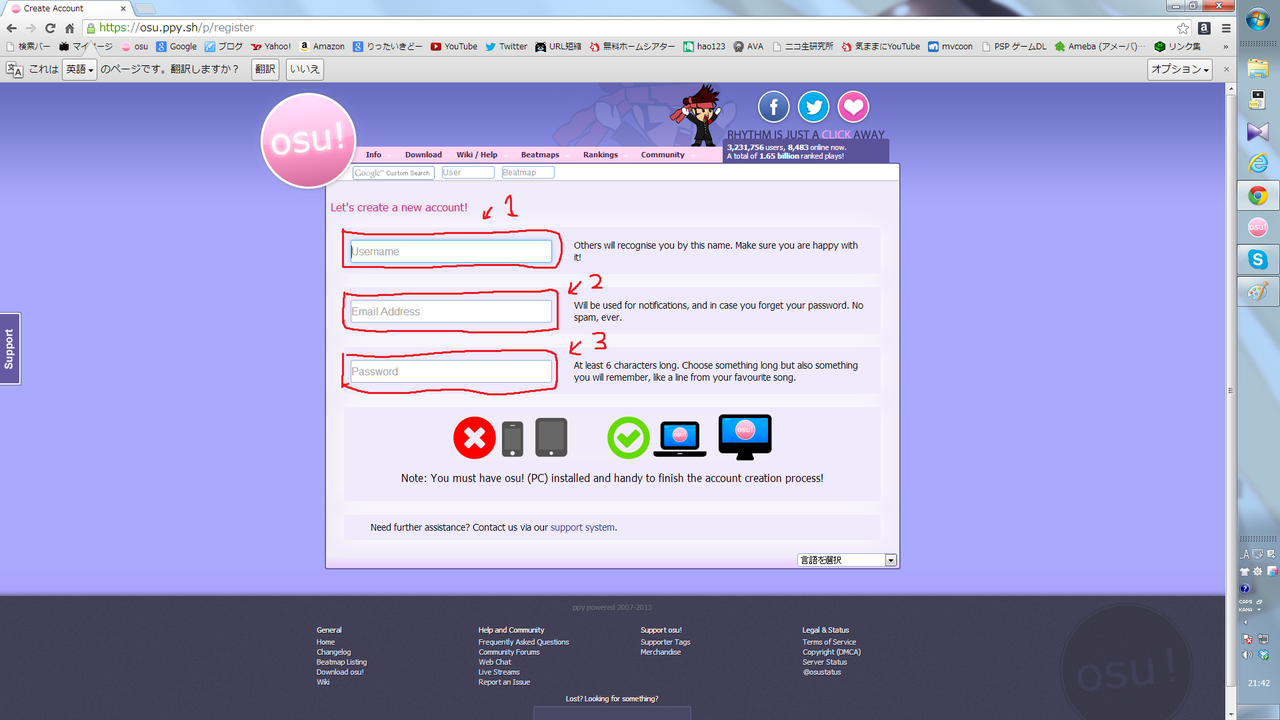Open the Download menu

tap(423, 155)
